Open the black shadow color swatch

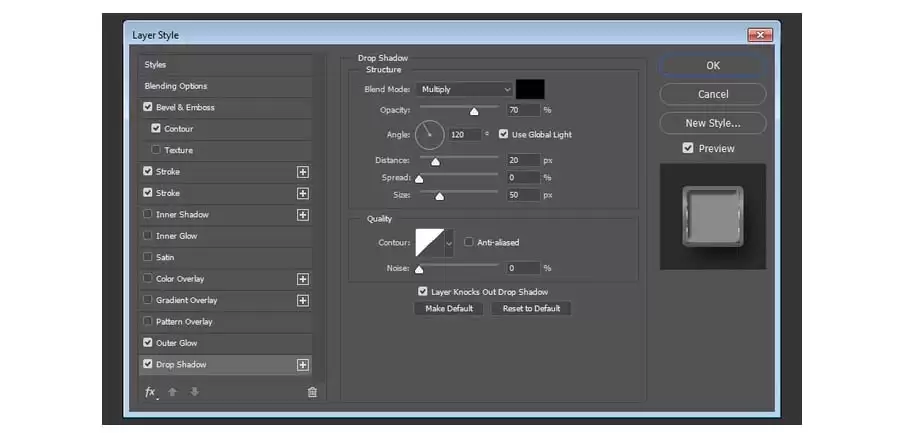[530, 90]
